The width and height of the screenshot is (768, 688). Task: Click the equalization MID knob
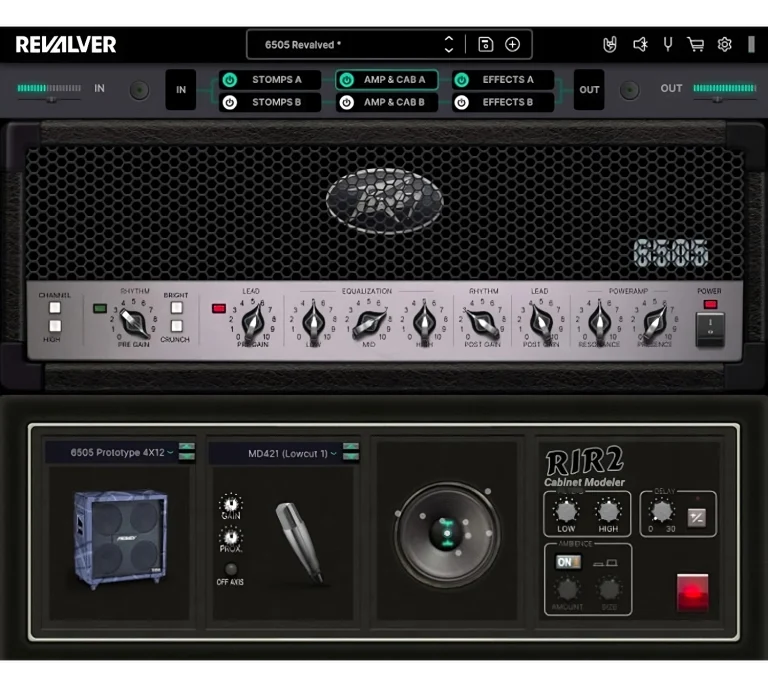coord(368,322)
